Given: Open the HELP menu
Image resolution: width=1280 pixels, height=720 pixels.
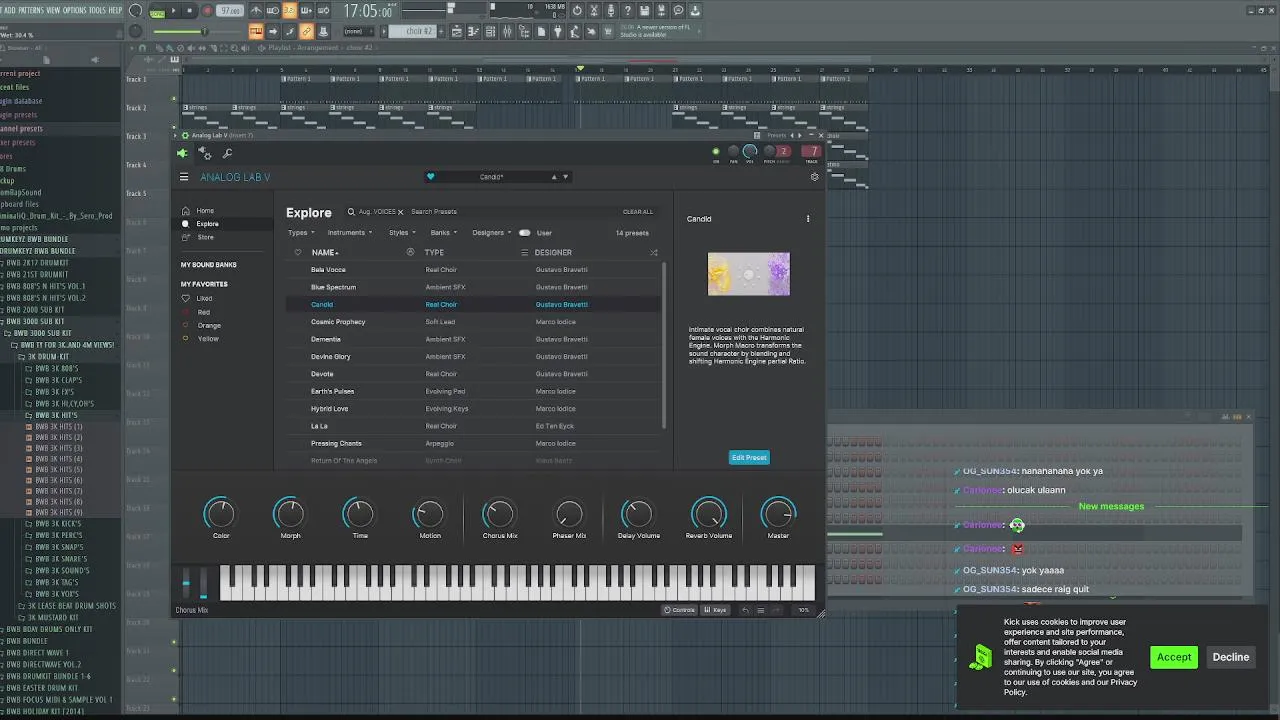Looking at the screenshot, I should 115,10.
